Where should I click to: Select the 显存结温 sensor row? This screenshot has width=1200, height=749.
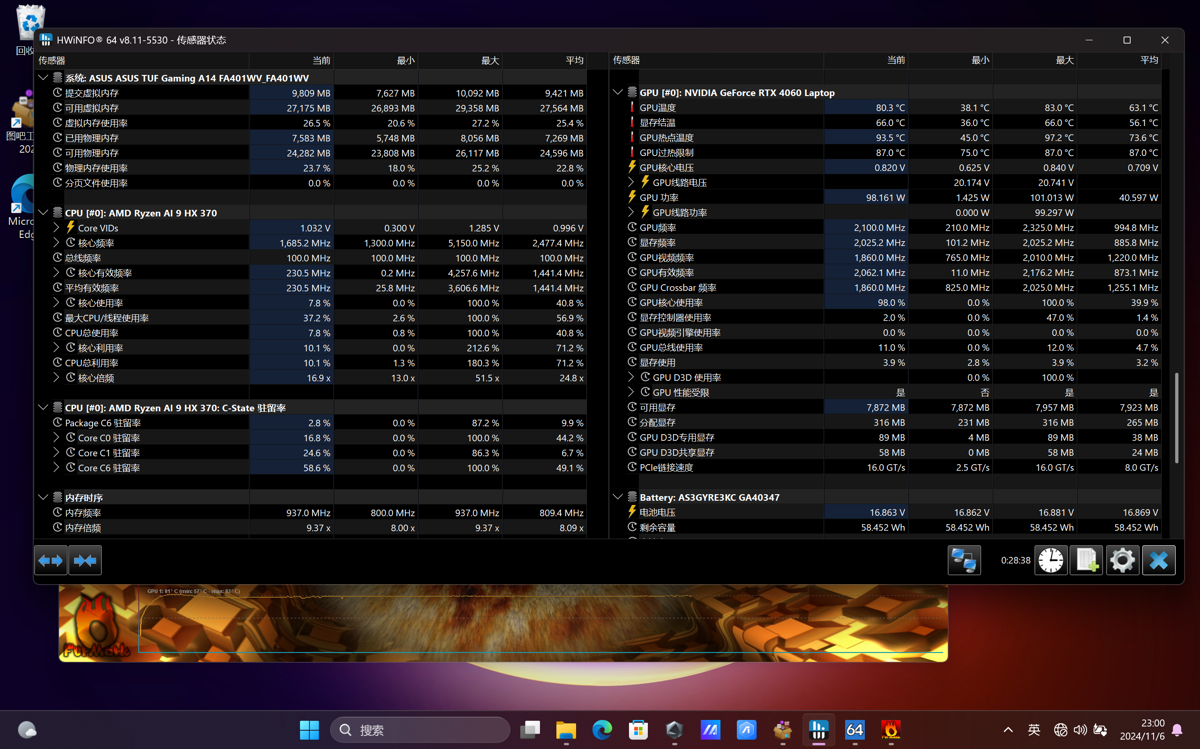coord(886,123)
